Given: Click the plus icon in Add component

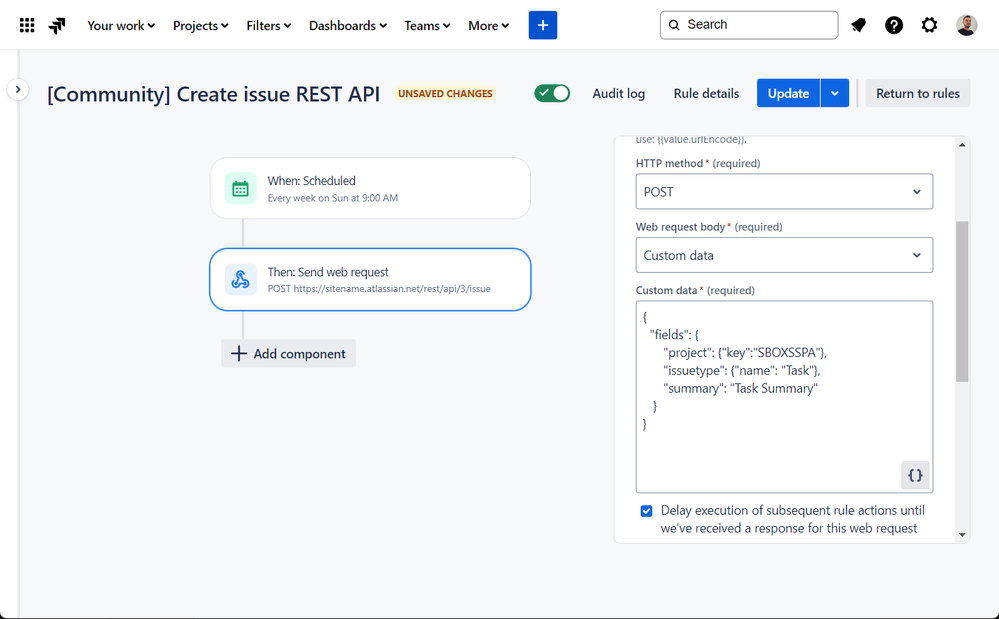Looking at the screenshot, I should pyautogui.click(x=238, y=353).
